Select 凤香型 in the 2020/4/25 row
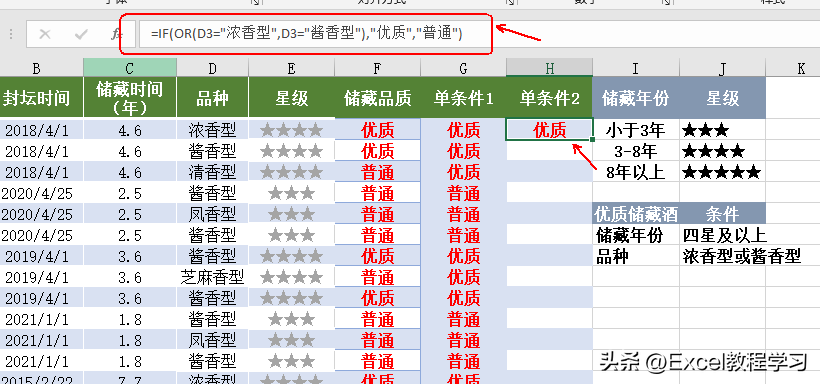The width and height of the screenshot is (820, 384). 212,213
